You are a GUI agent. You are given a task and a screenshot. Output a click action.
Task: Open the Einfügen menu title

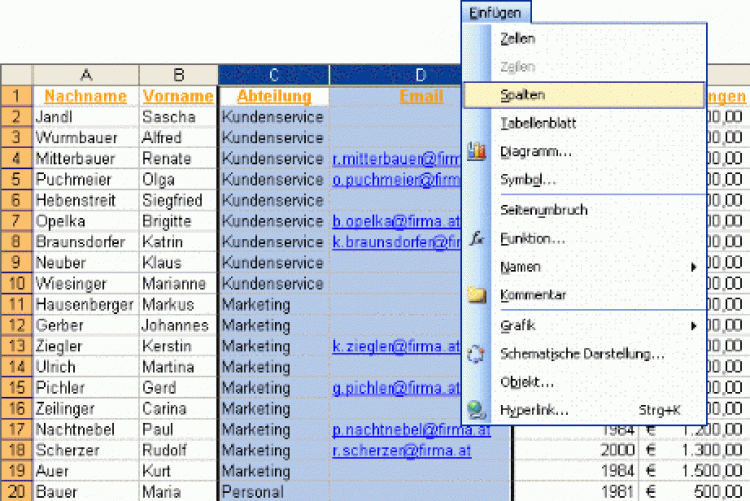click(496, 11)
